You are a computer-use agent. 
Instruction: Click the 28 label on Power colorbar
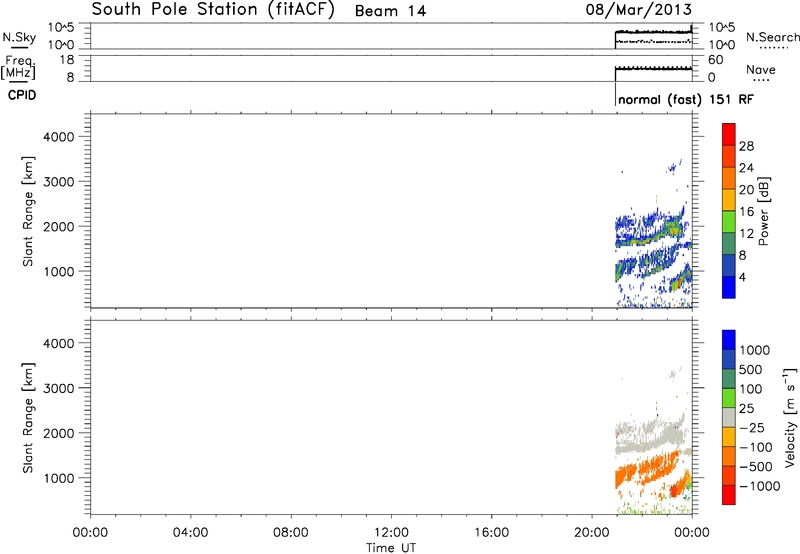pyautogui.click(x=746, y=146)
